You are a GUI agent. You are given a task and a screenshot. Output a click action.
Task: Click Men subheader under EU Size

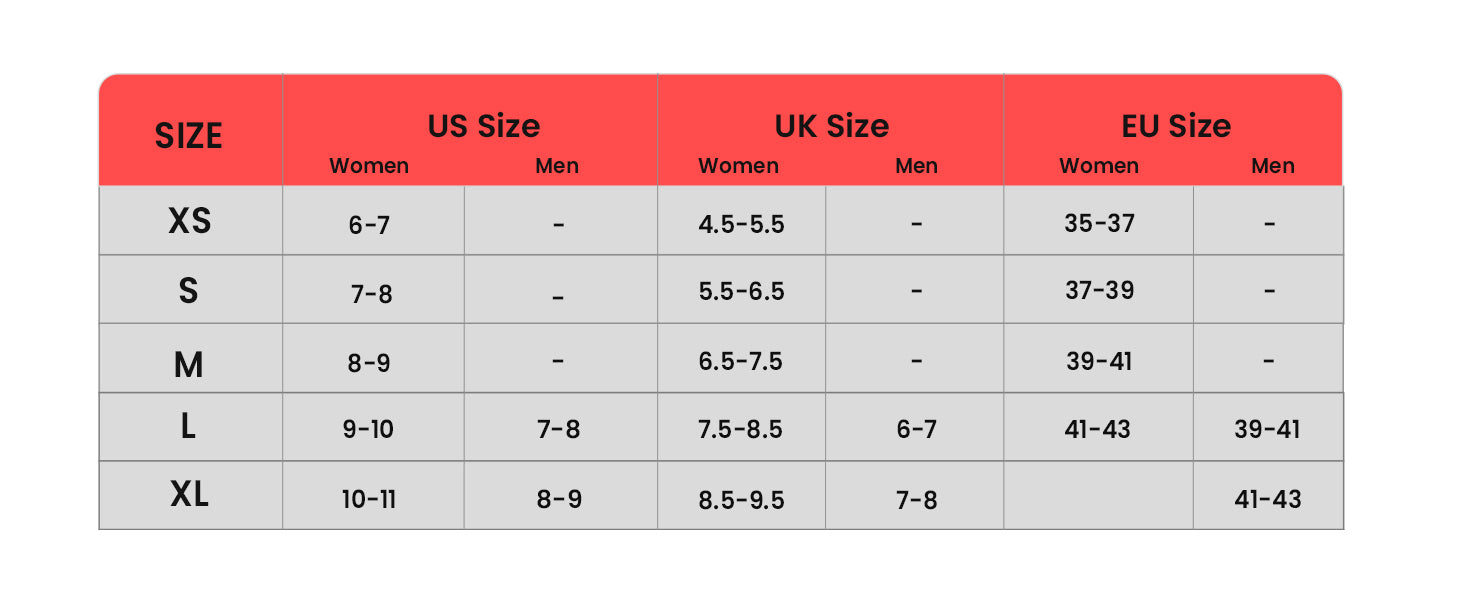(x=1273, y=166)
